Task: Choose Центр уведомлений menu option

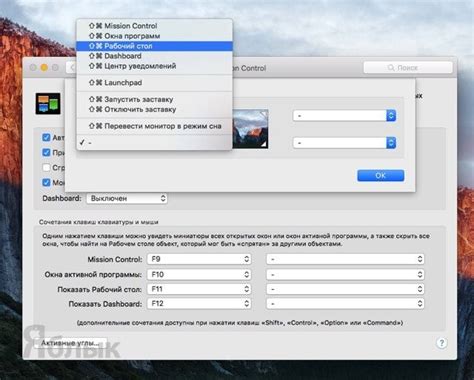Action: point(154,66)
